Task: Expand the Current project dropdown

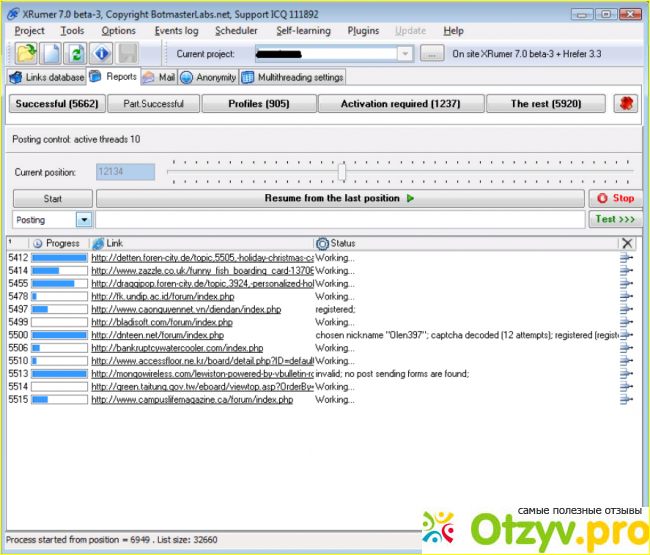Action: tap(405, 54)
